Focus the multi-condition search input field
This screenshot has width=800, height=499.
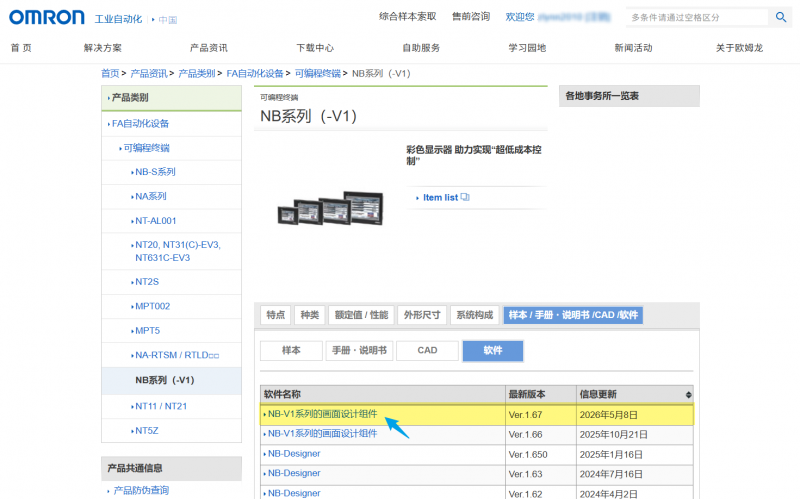click(697, 17)
